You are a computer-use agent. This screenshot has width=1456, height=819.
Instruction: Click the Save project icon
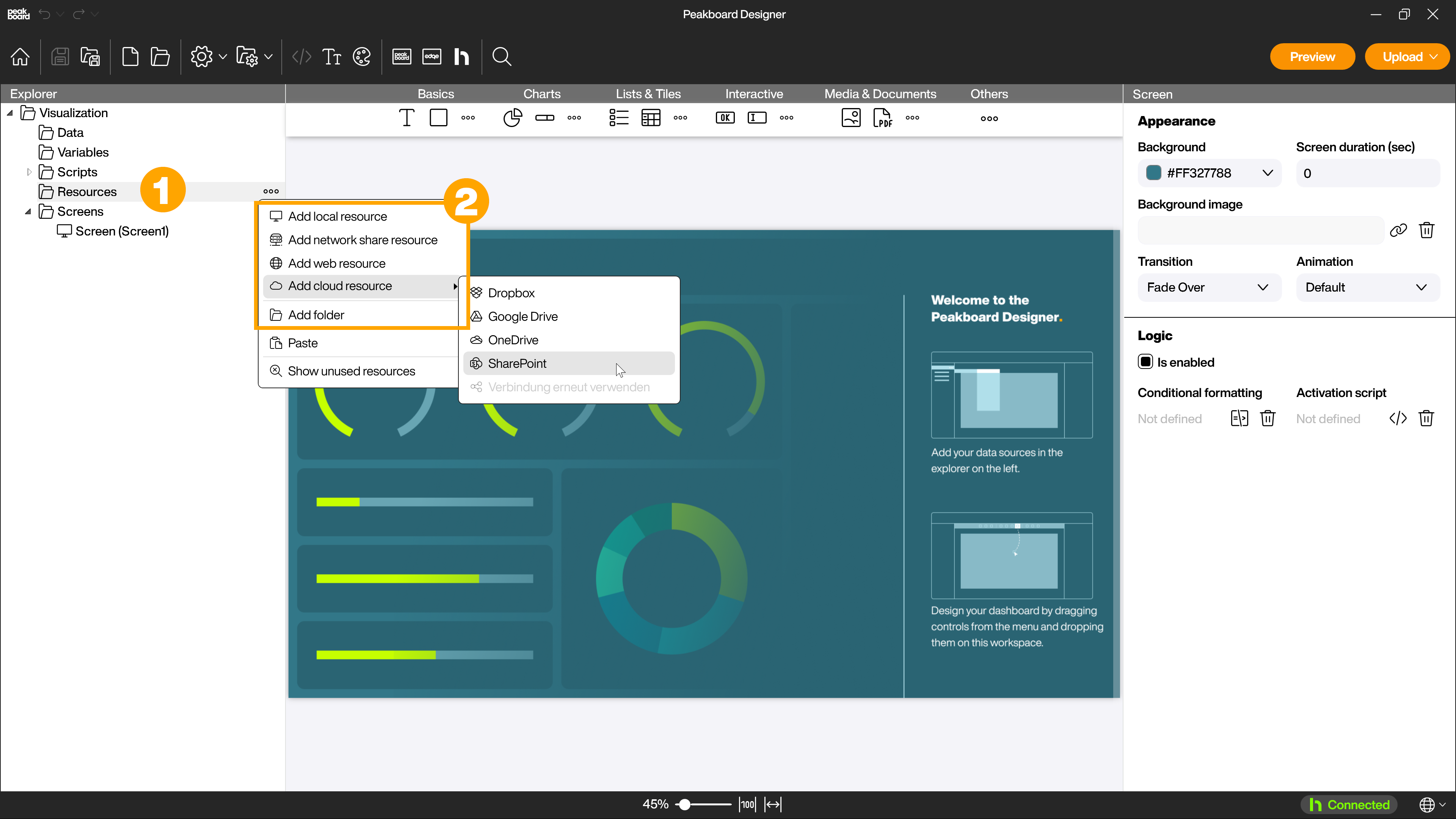(60, 56)
